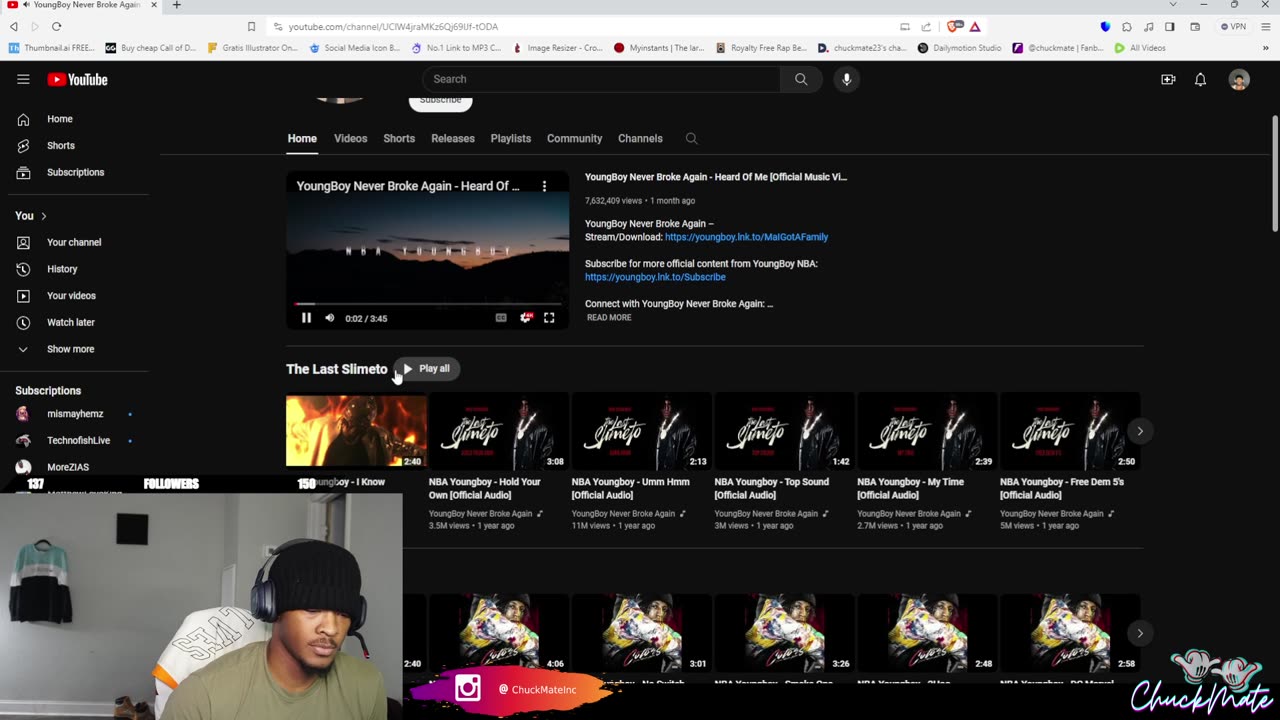This screenshot has height=720, width=1280.
Task: Open Hold Your Own official audio thumbnail
Action: (498, 431)
